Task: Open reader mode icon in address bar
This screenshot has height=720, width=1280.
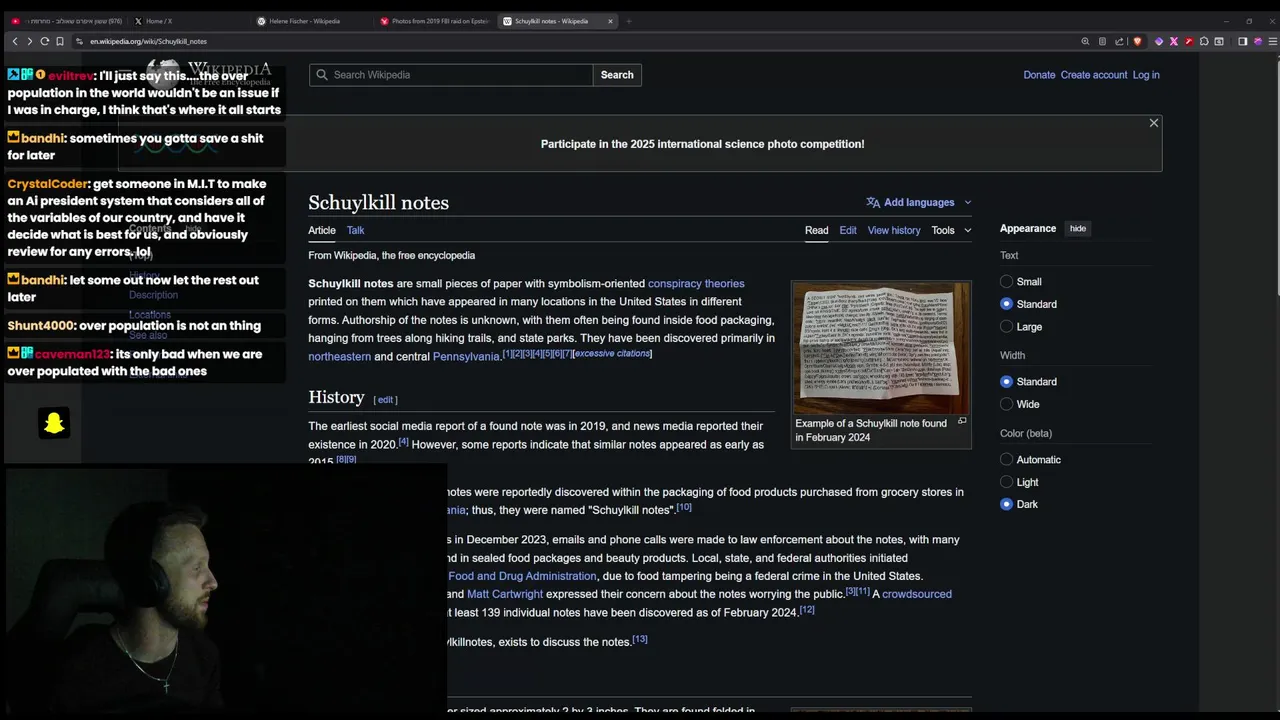Action: point(1102,41)
